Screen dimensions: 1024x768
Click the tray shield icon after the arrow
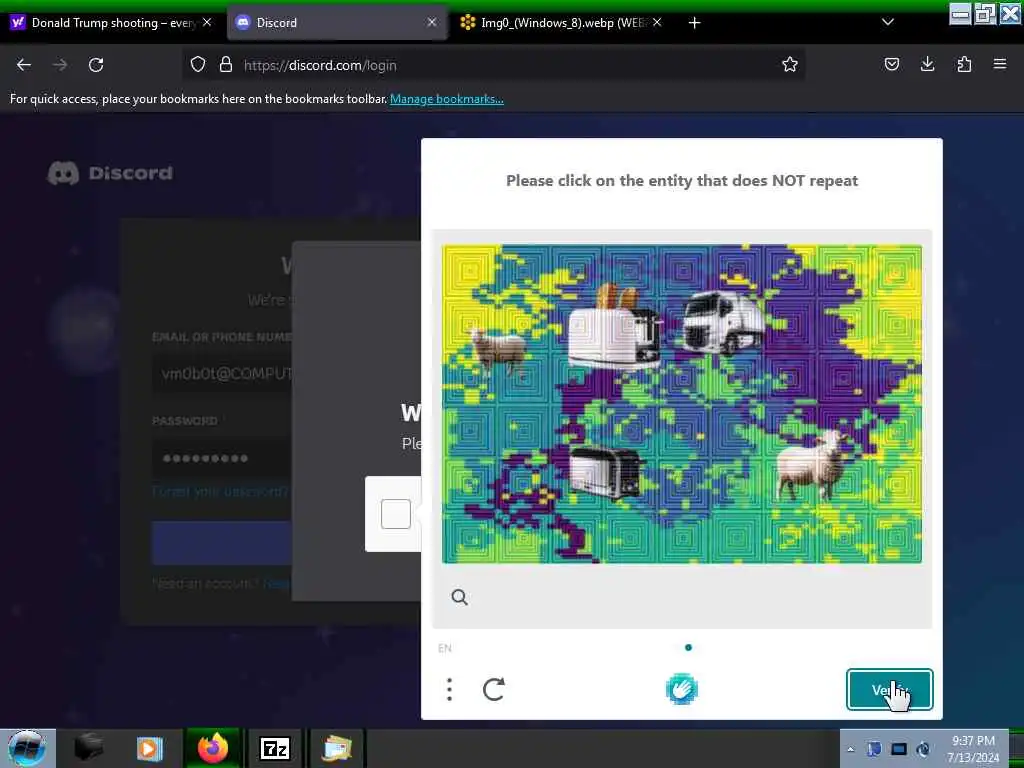(874, 749)
